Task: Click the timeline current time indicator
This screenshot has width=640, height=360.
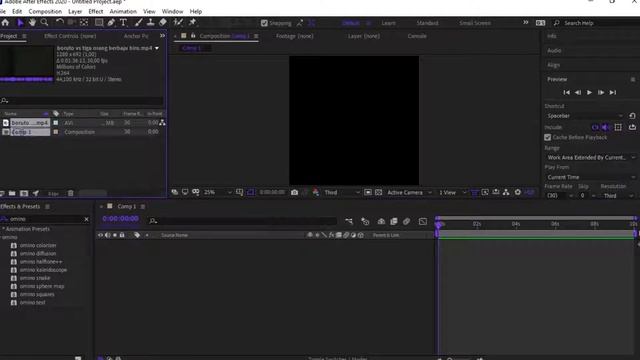Action: [x=439, y=224]
